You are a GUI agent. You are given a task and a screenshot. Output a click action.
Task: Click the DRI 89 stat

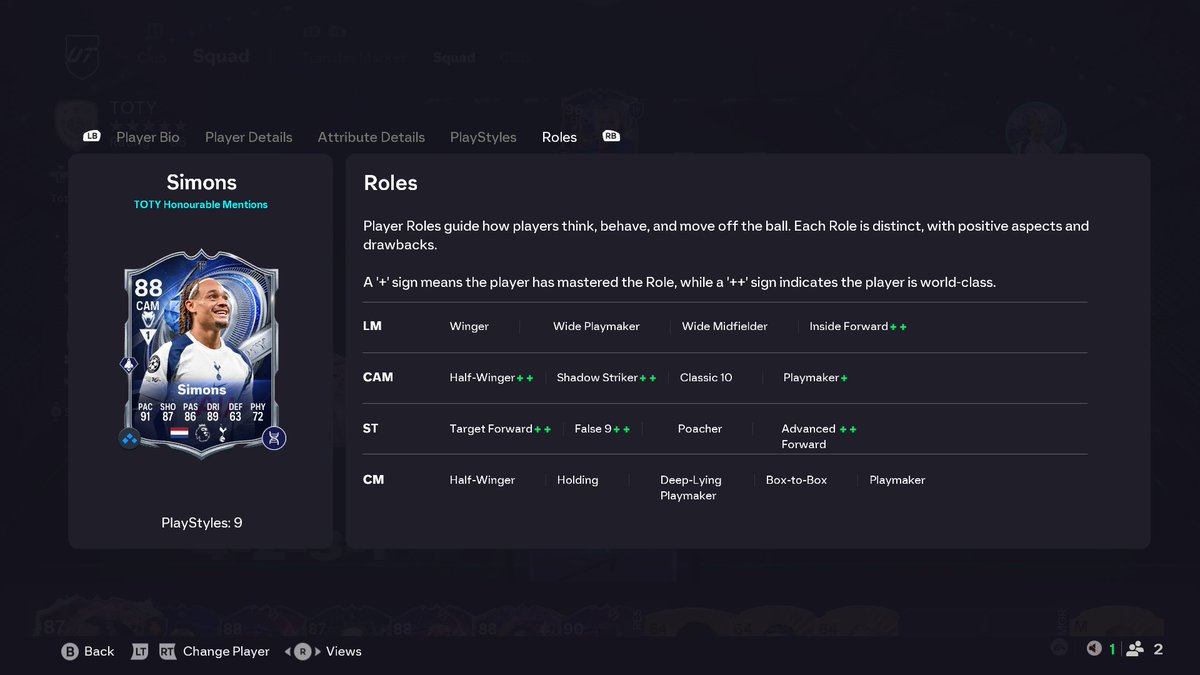pyautogui.click(x=212, y=411)
